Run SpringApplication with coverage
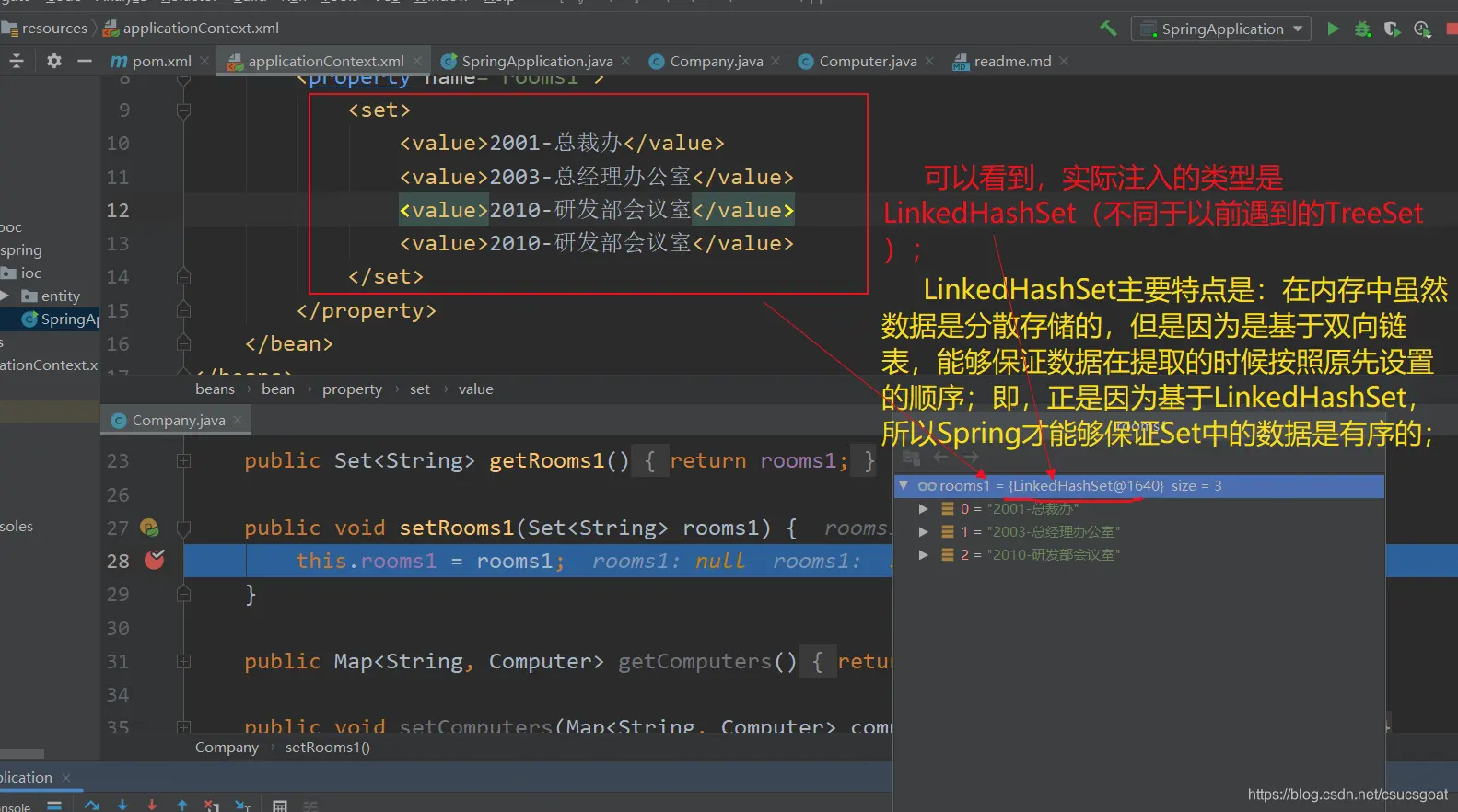This screenshot has height=812, width=1458. click(x=1392, y=29)
